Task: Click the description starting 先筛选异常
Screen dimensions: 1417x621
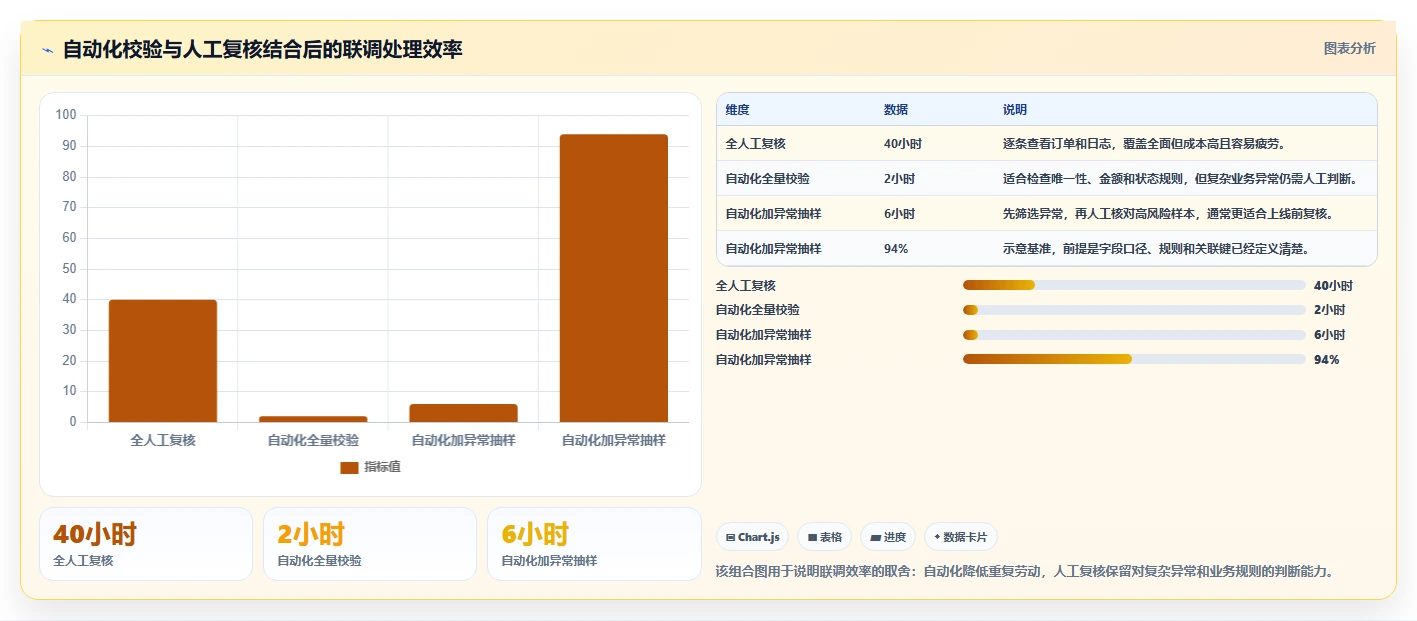Action: (x=1168, y=214)
